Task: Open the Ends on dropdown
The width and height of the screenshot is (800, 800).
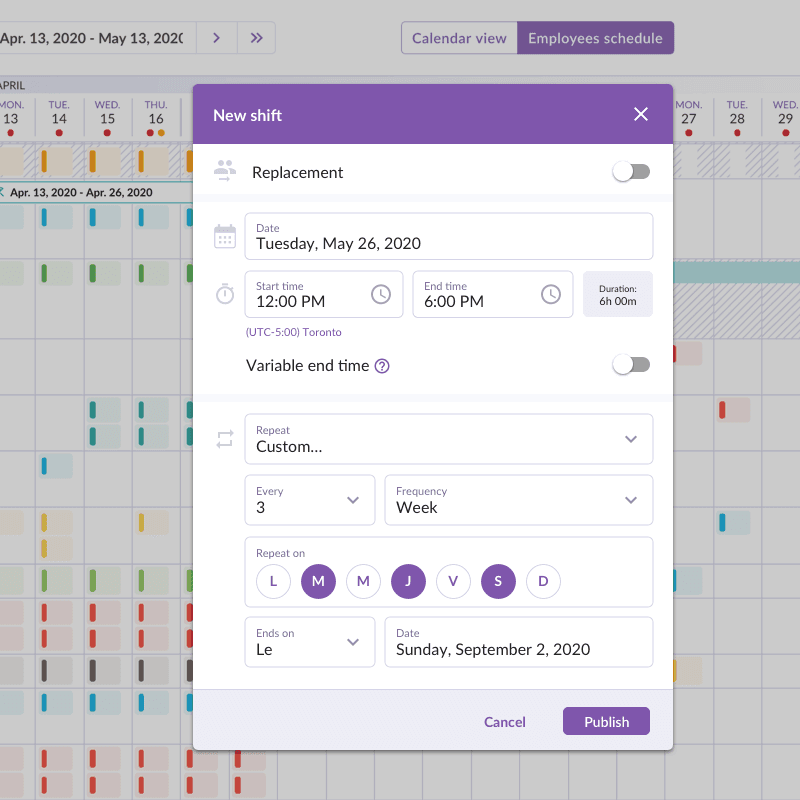Action: pyautogui.click(x=310, y=642)
